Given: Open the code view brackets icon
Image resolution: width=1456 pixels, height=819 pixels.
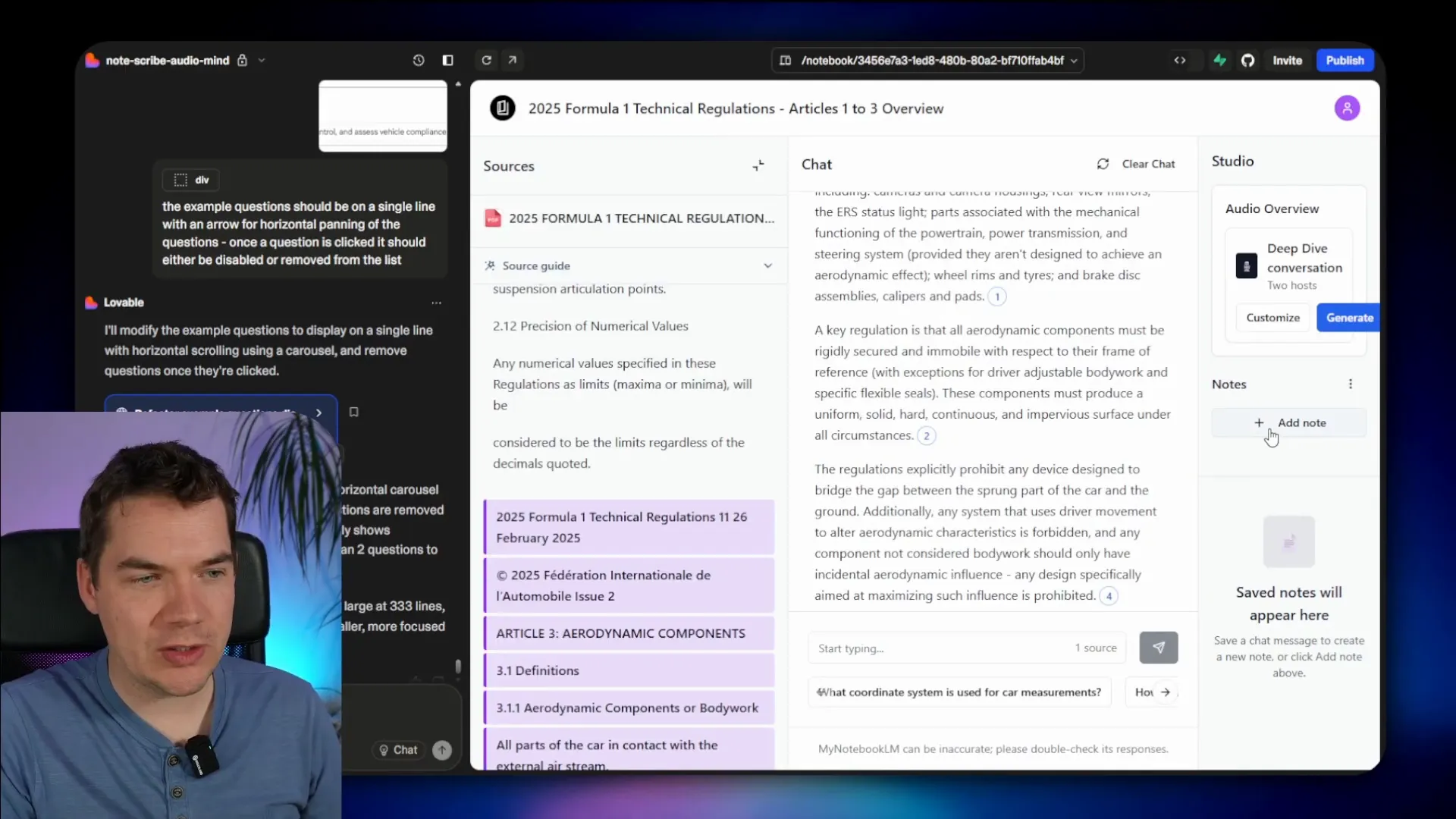Looking at the screenshot, I should point(1180,61).
